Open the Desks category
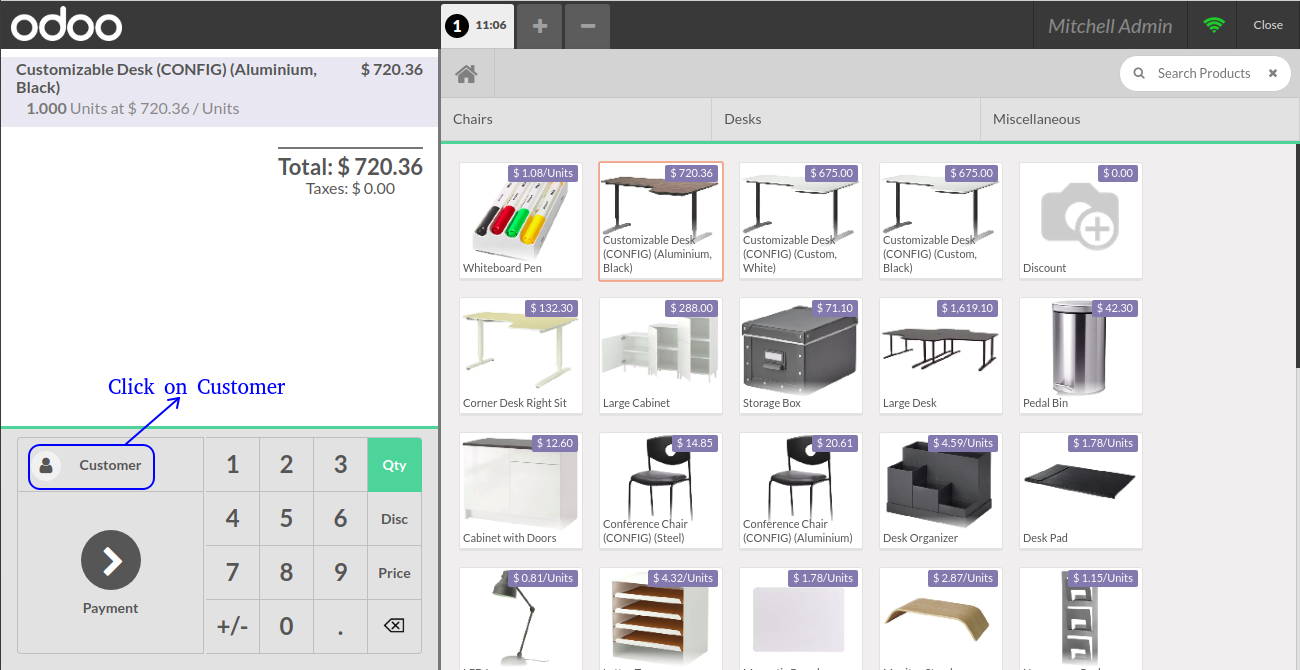The image size is (1300, 670). click(x=846, y=119)
